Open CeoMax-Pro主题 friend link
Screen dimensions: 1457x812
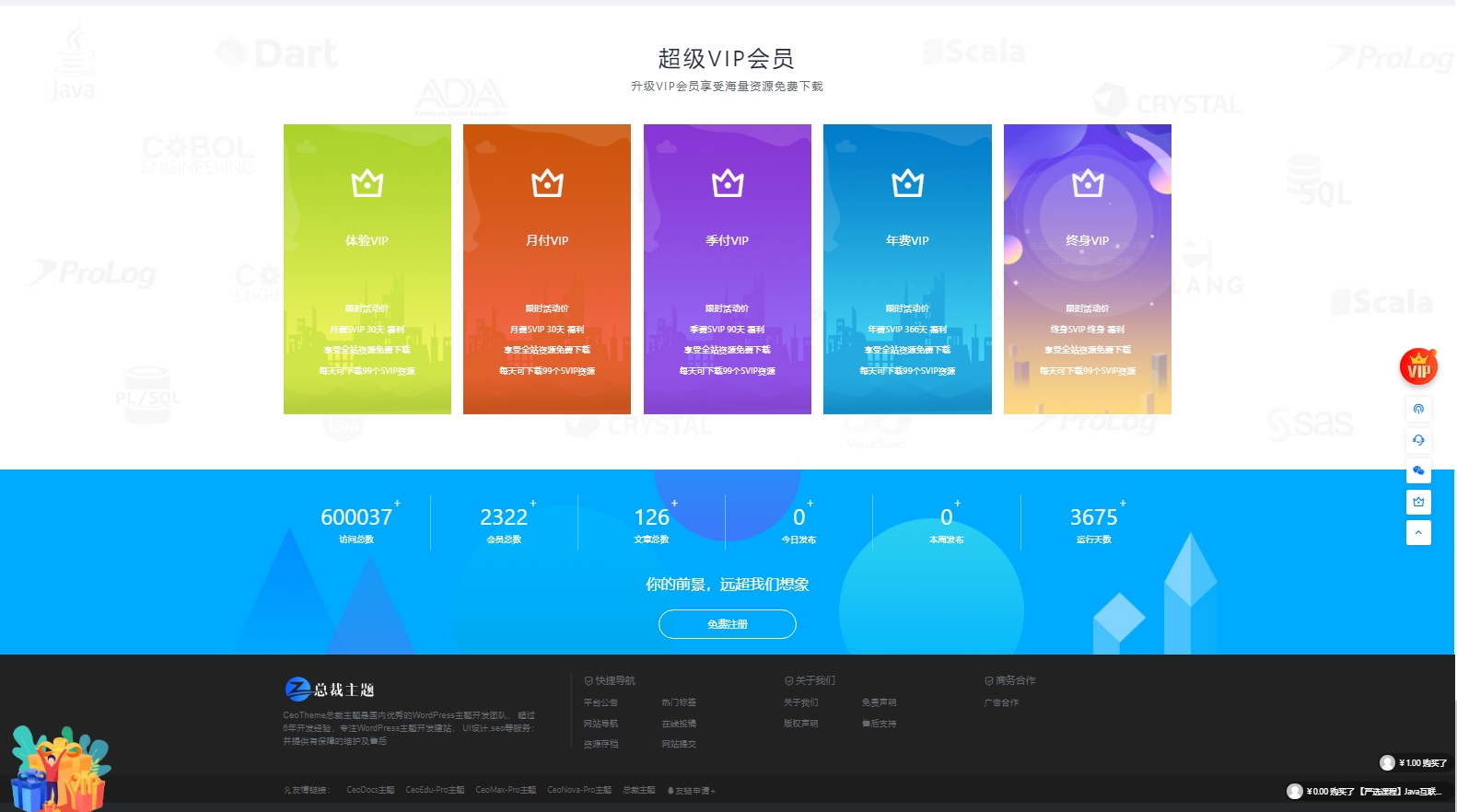pyautogui.click(x=506, y=790)
